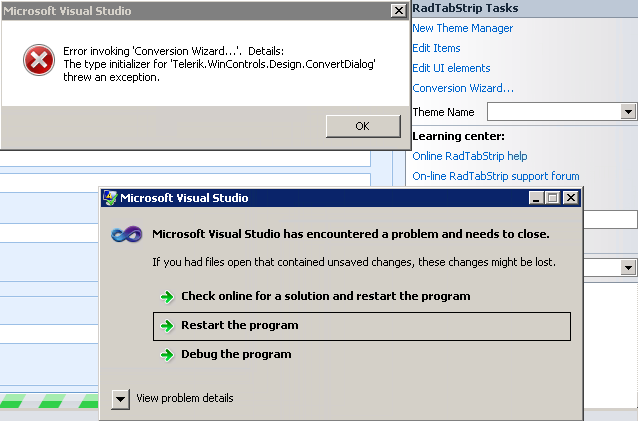Maximize the crash dialog window
This screenshot has width=638, height=421.
[x=553, y=198]
